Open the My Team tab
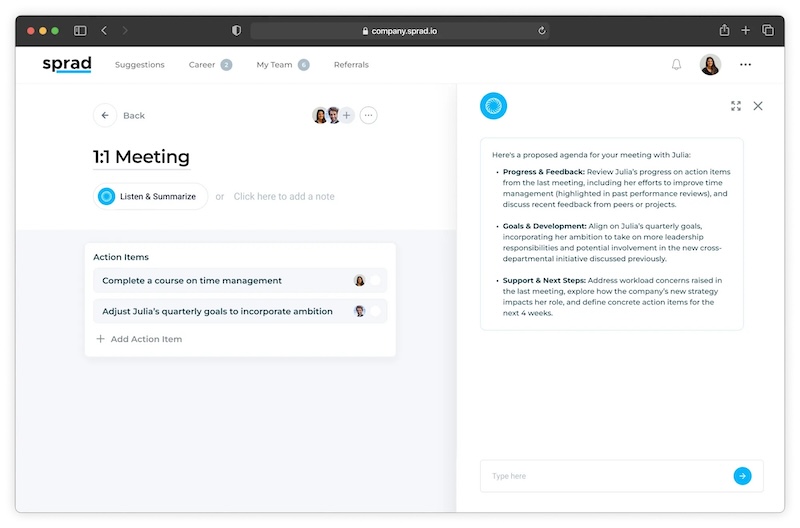The image size is (800, 528). coord(274,65)
